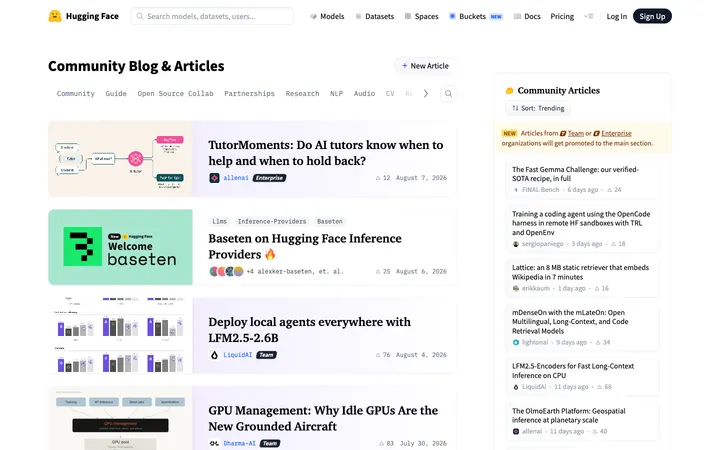
Task: Click the lightonai author avatar
Action: coord(516,343)
